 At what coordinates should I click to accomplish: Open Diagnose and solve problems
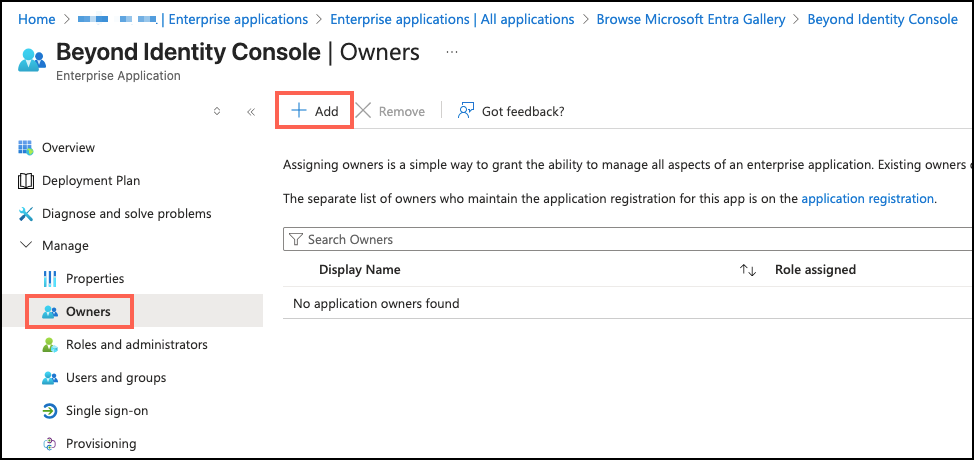click(x=127, y=214)
